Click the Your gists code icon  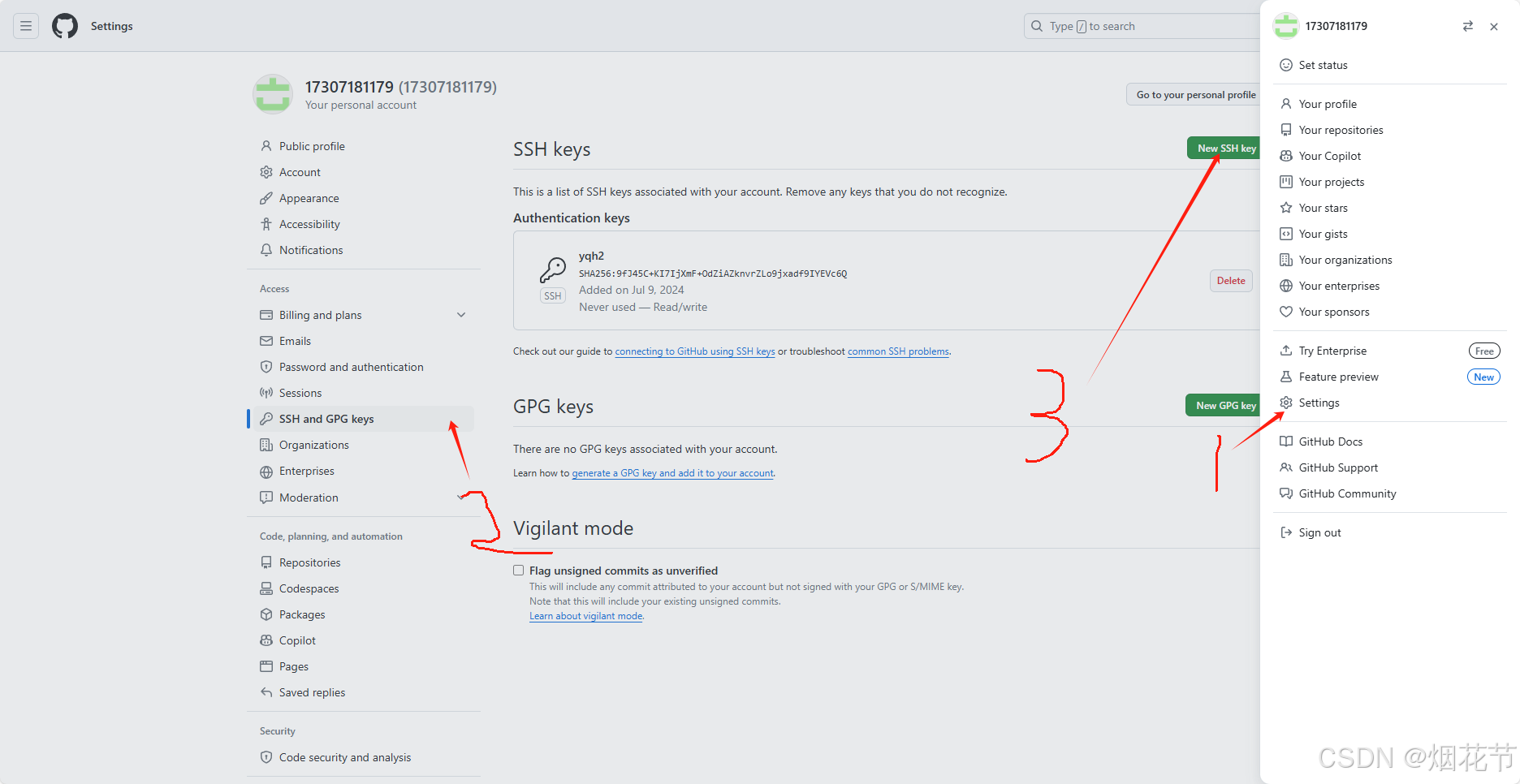(1286, 234)
